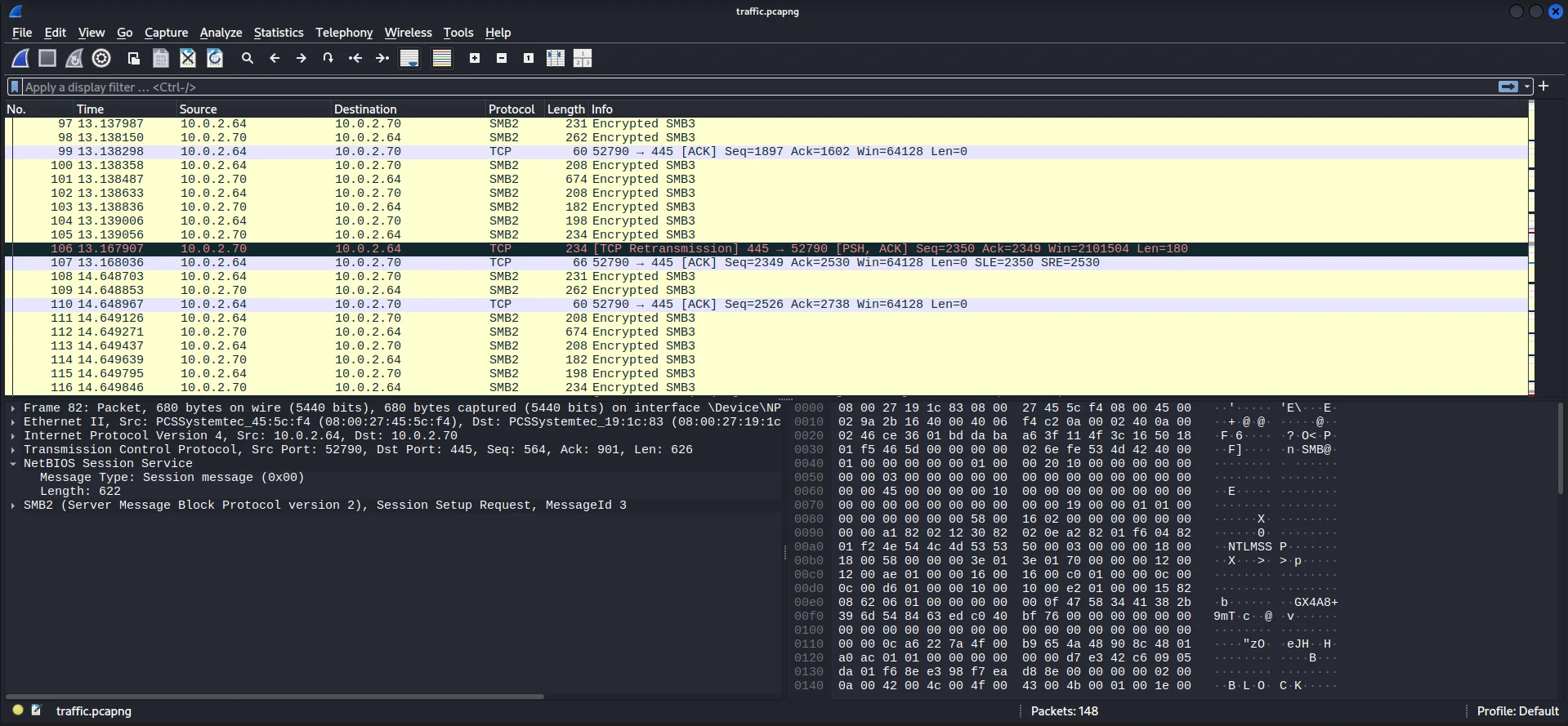1568x726 pixels.
Task: Click the plus button to add filter
Action: pyautogui.click(x=1543, y=87)
